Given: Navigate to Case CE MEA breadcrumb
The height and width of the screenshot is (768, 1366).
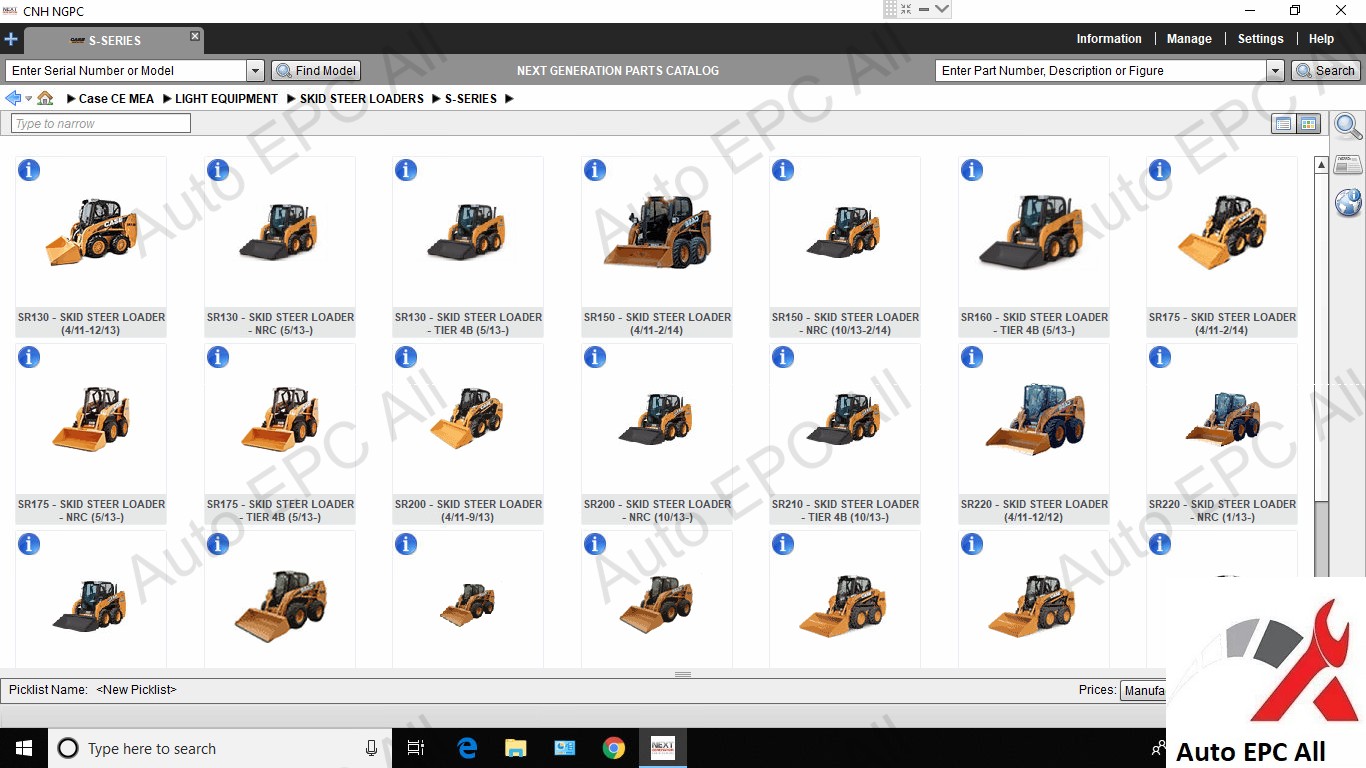Looking at the screenshot, I should click(116, 99).
